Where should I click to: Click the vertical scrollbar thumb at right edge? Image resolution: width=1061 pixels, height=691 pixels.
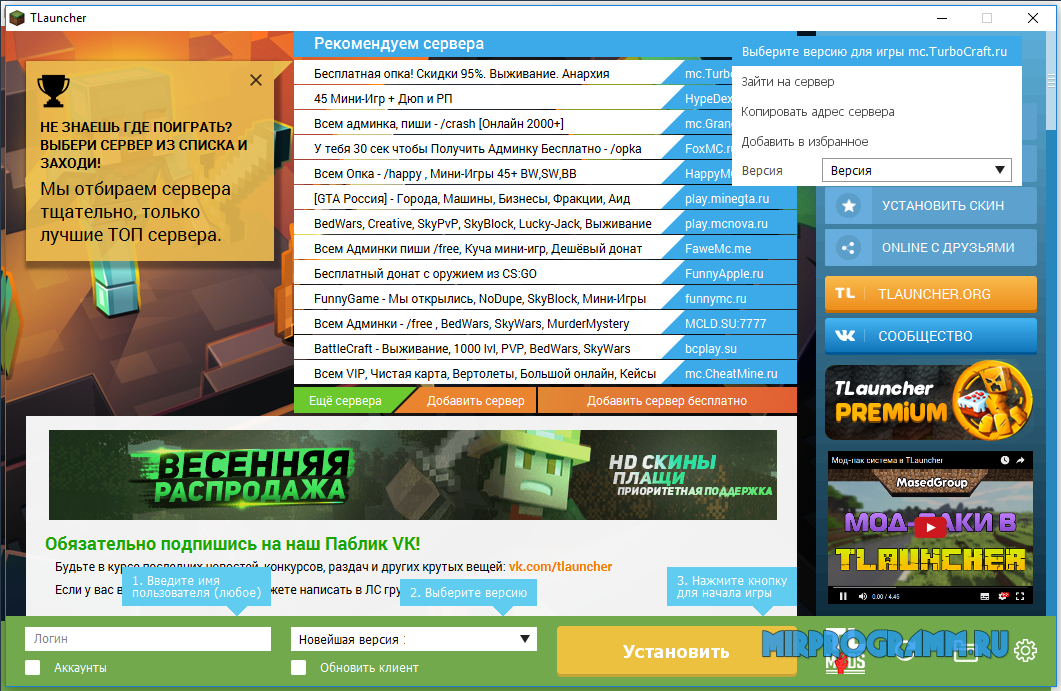point(1050,83)
